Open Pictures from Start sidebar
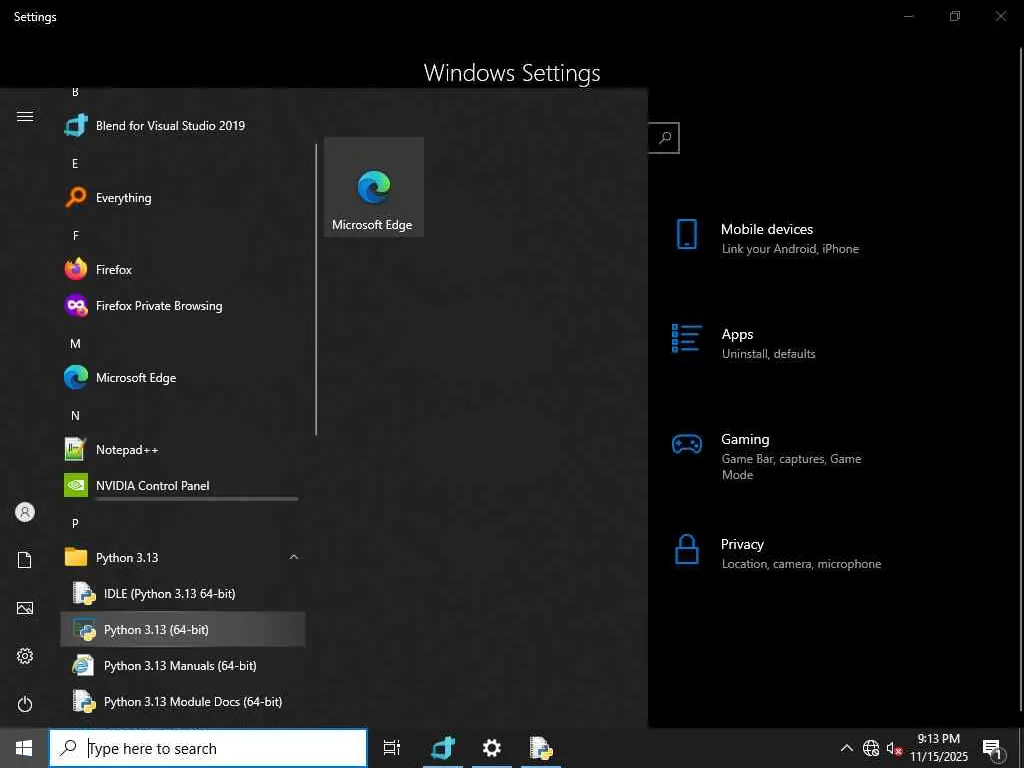1024x768 pixels. tap(25, 608)
